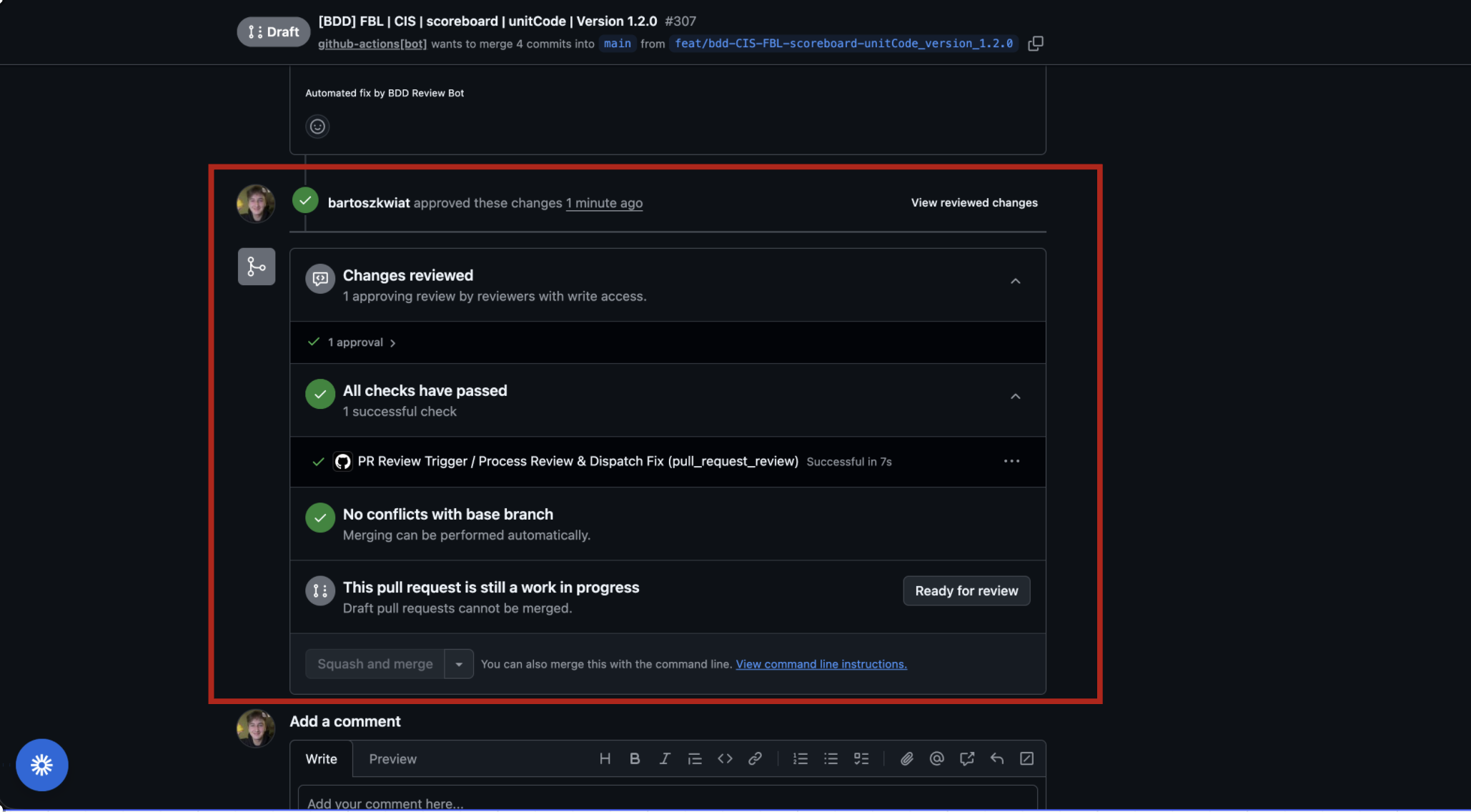Insert a saved reply icon

coord(996,758)
